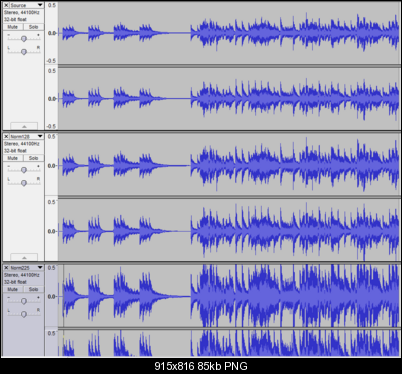402x374 pixels.
Task: Solo the Norm225 track
Action: point(33,289)
